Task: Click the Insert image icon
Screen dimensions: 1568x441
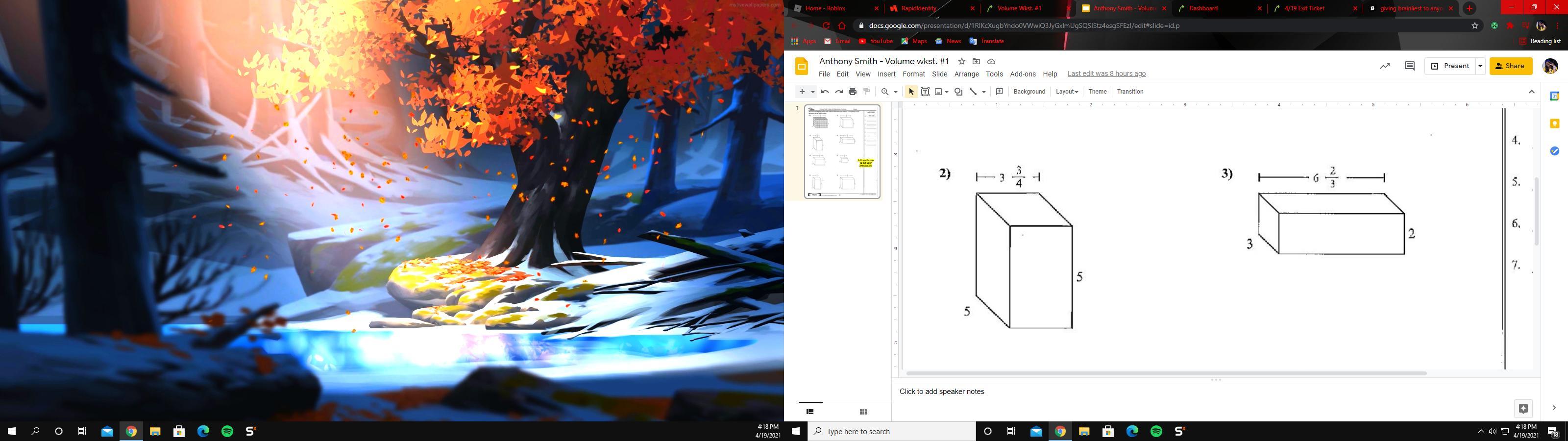Action: tap(939, 91)
